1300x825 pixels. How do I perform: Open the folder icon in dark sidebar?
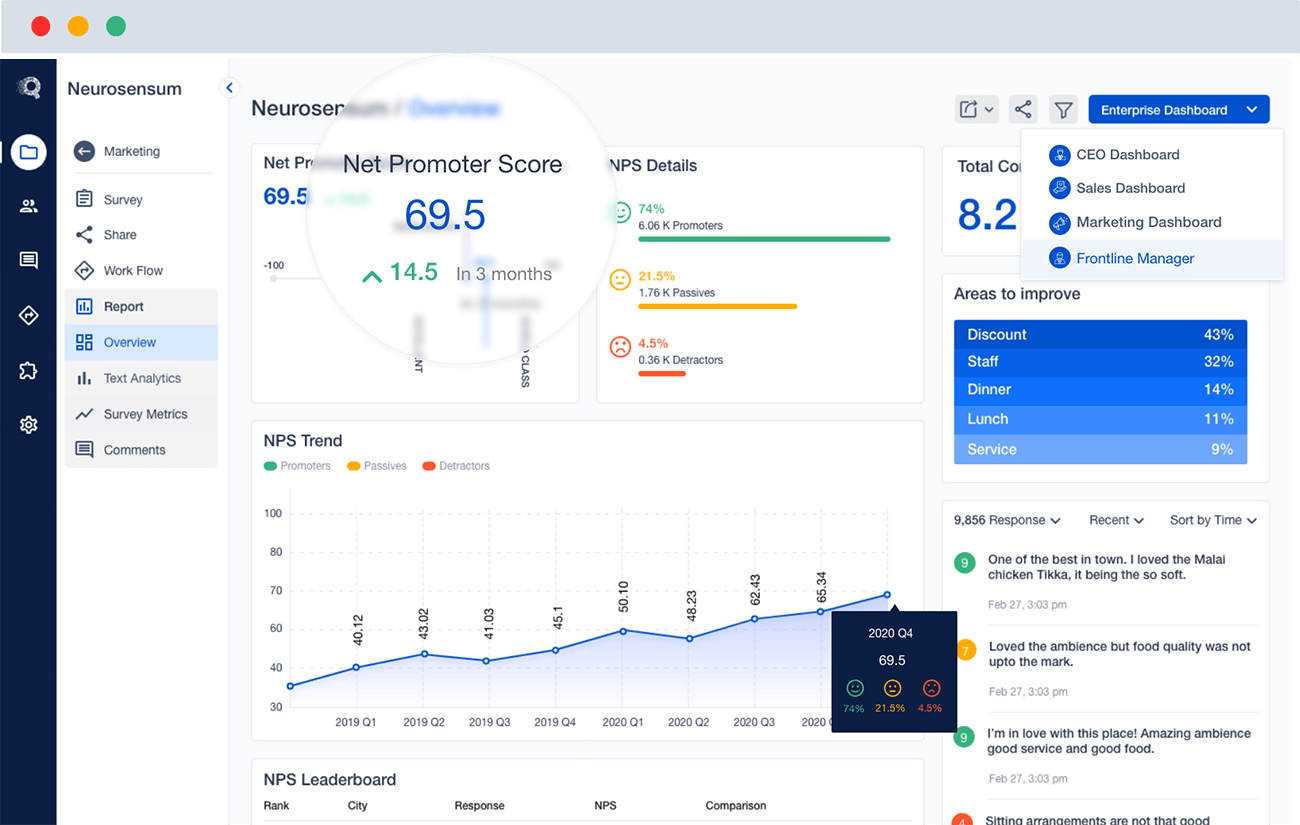(29, 152)
